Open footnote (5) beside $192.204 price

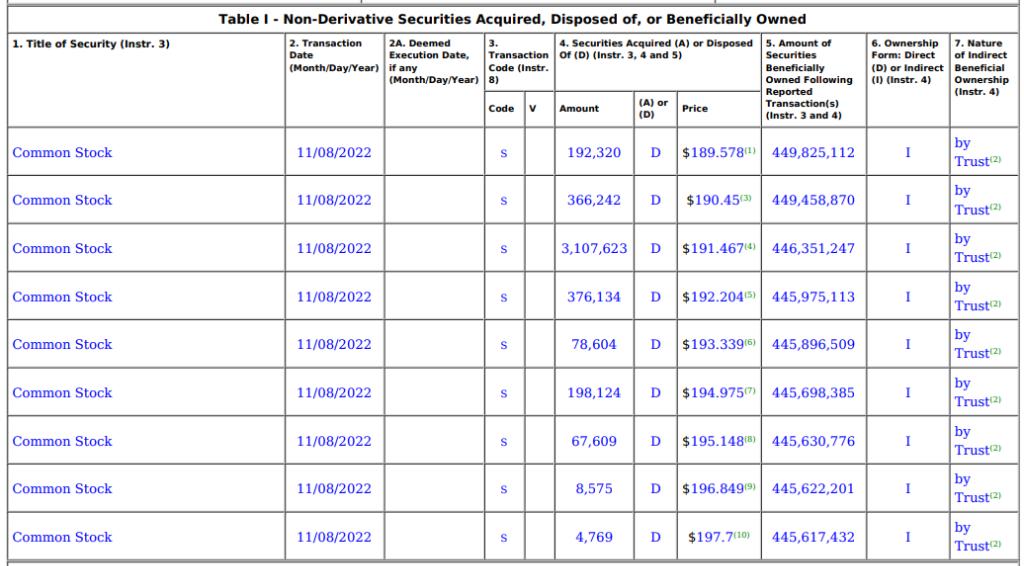[750, 294]
